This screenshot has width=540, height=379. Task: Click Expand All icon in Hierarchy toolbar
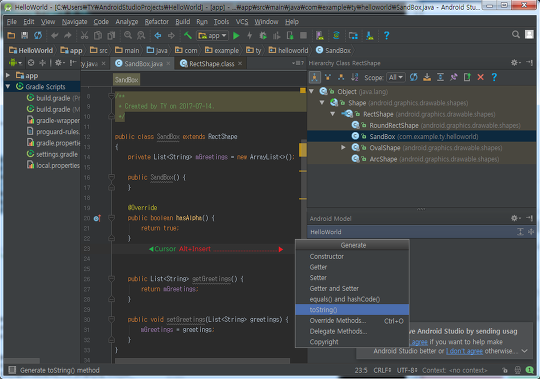pyautogui.click(x=440, y=77)
